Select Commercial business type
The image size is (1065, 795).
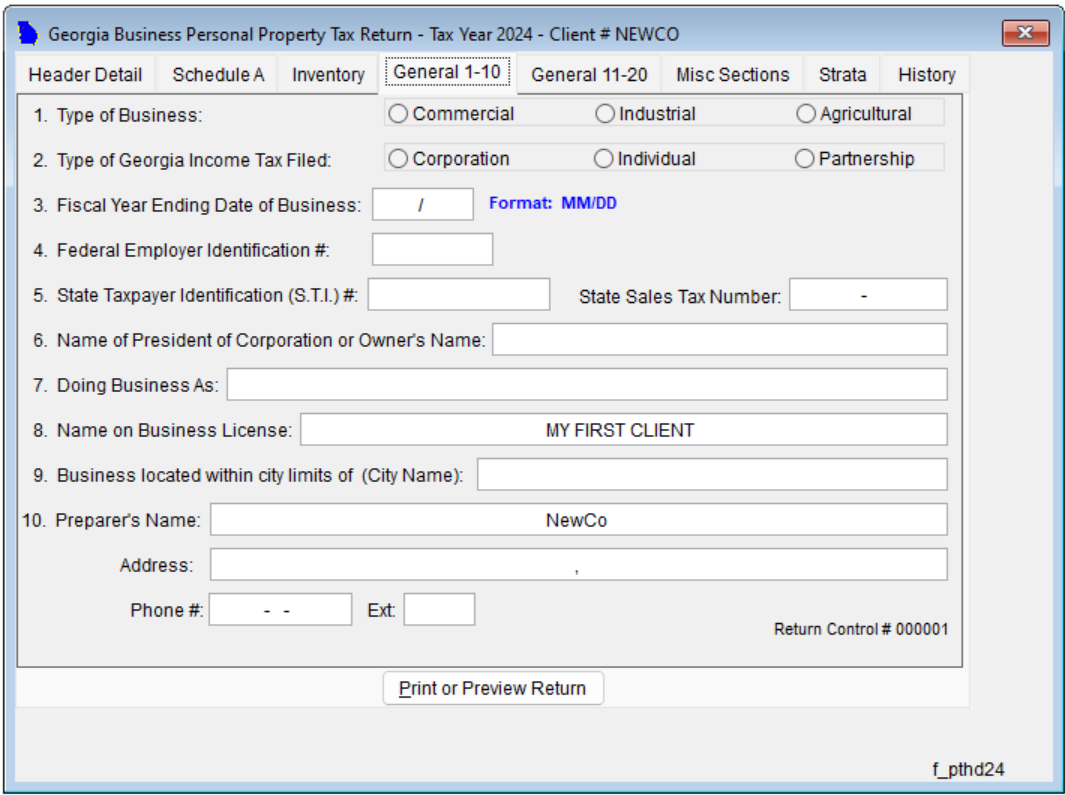point(399,114)
